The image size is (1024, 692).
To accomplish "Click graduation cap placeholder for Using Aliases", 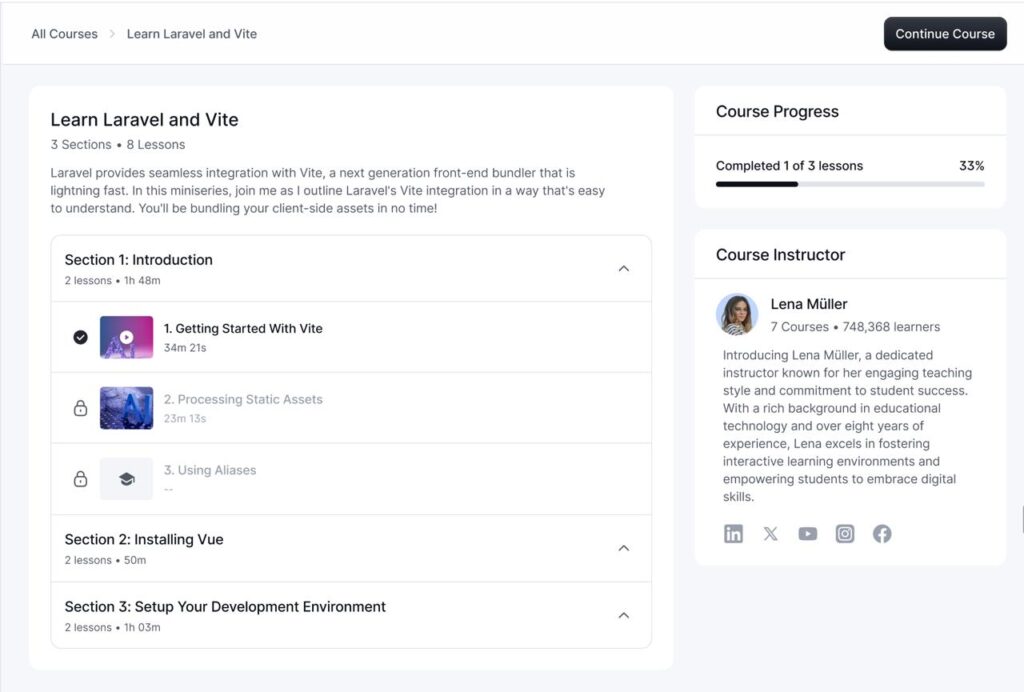I will pyautogui.click(x=126, y=479).
